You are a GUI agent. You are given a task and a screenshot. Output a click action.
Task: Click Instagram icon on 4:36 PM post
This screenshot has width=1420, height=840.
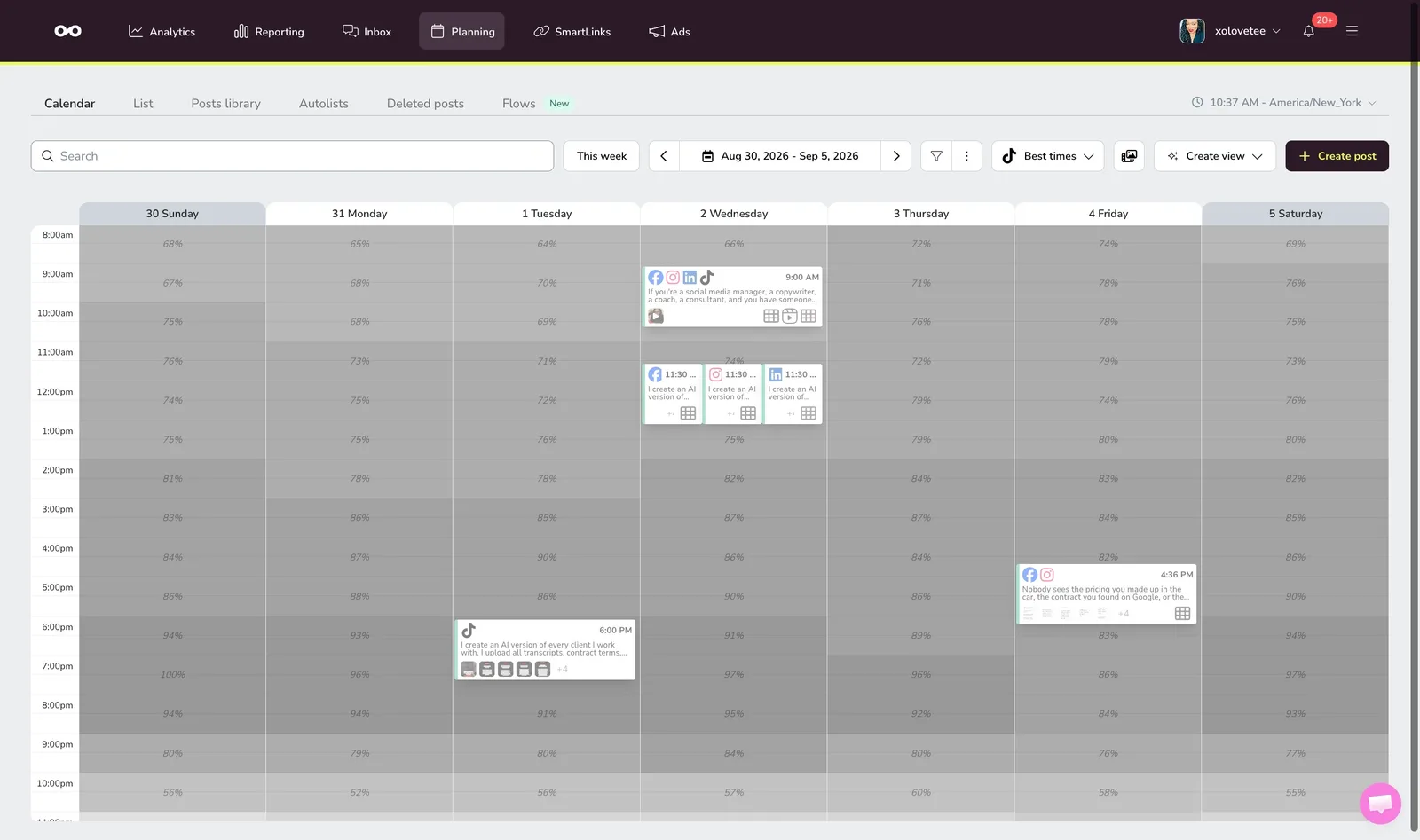tap(1047, 575)
